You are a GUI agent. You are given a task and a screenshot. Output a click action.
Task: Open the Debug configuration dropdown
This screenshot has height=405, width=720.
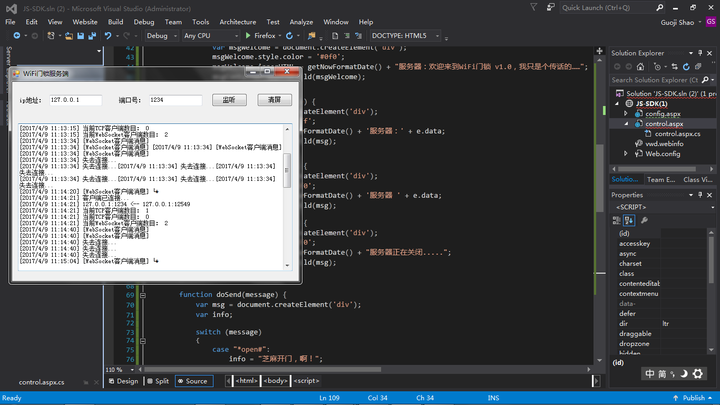pos(160,35)
